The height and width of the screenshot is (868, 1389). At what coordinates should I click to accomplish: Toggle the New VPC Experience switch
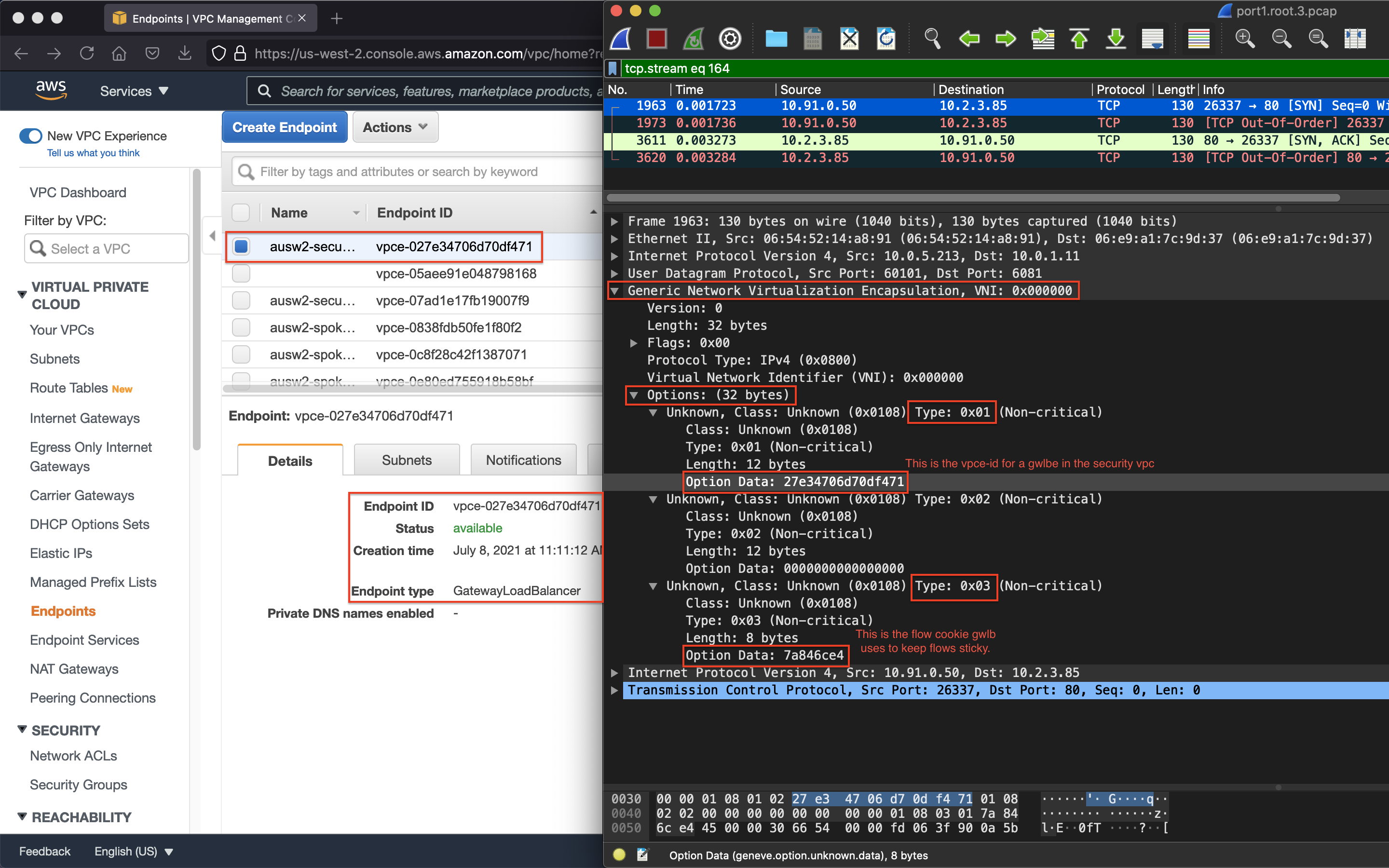[30, 136]
